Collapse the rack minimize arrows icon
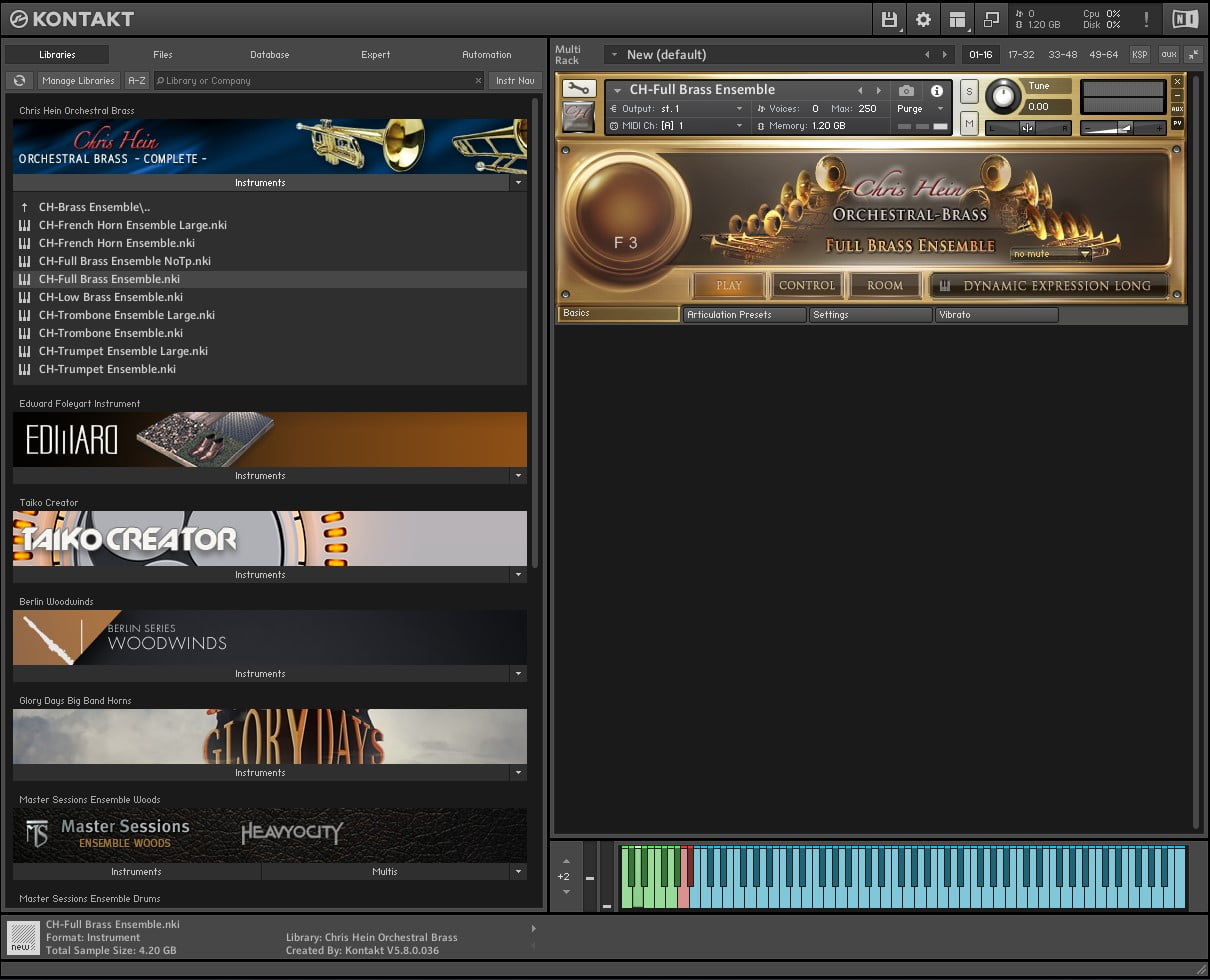Image resolution: width=1210 pixels, height=980 pixels. coord(1194,55)
